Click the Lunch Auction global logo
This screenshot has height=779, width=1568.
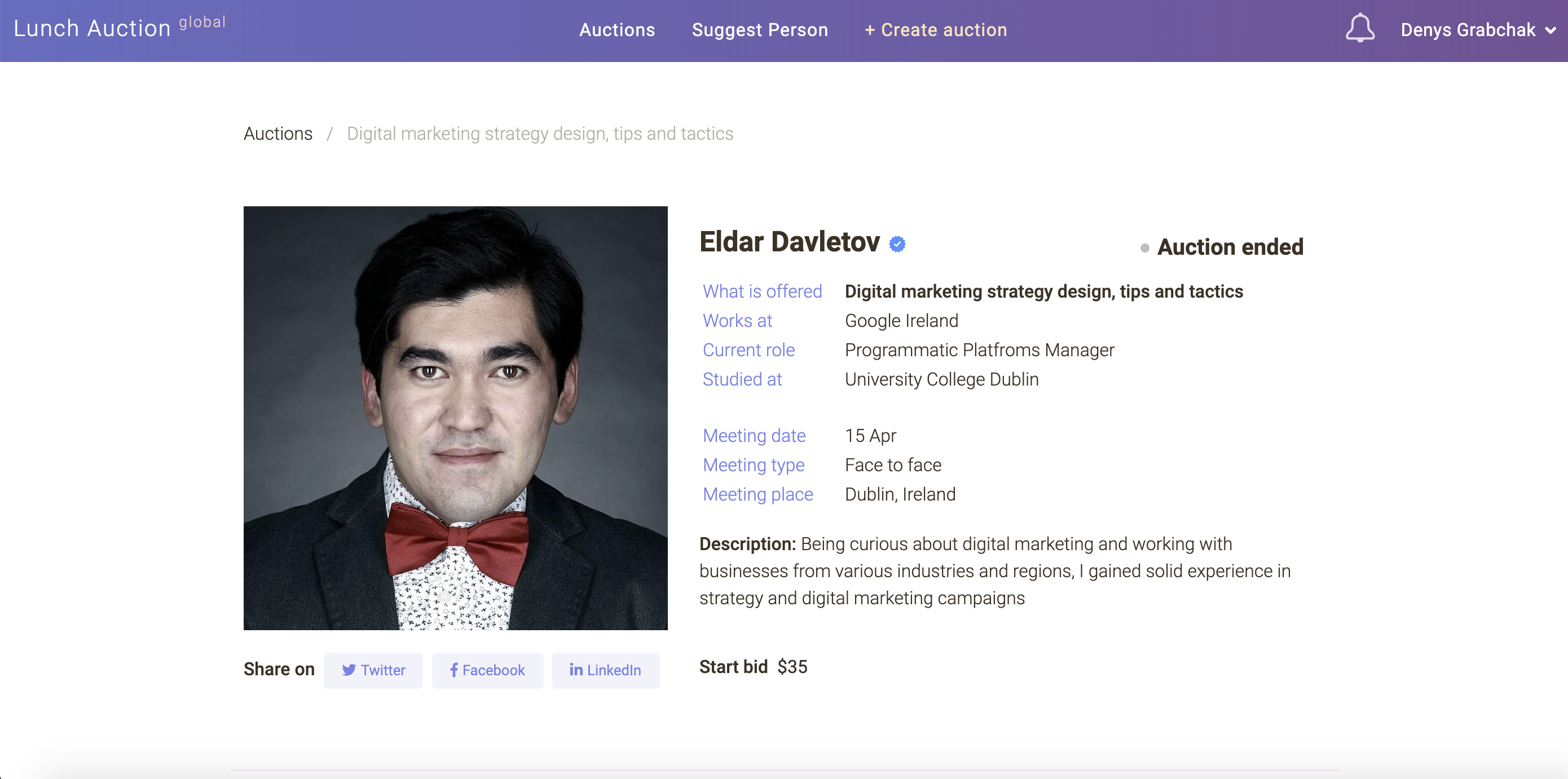coord(120,28)
